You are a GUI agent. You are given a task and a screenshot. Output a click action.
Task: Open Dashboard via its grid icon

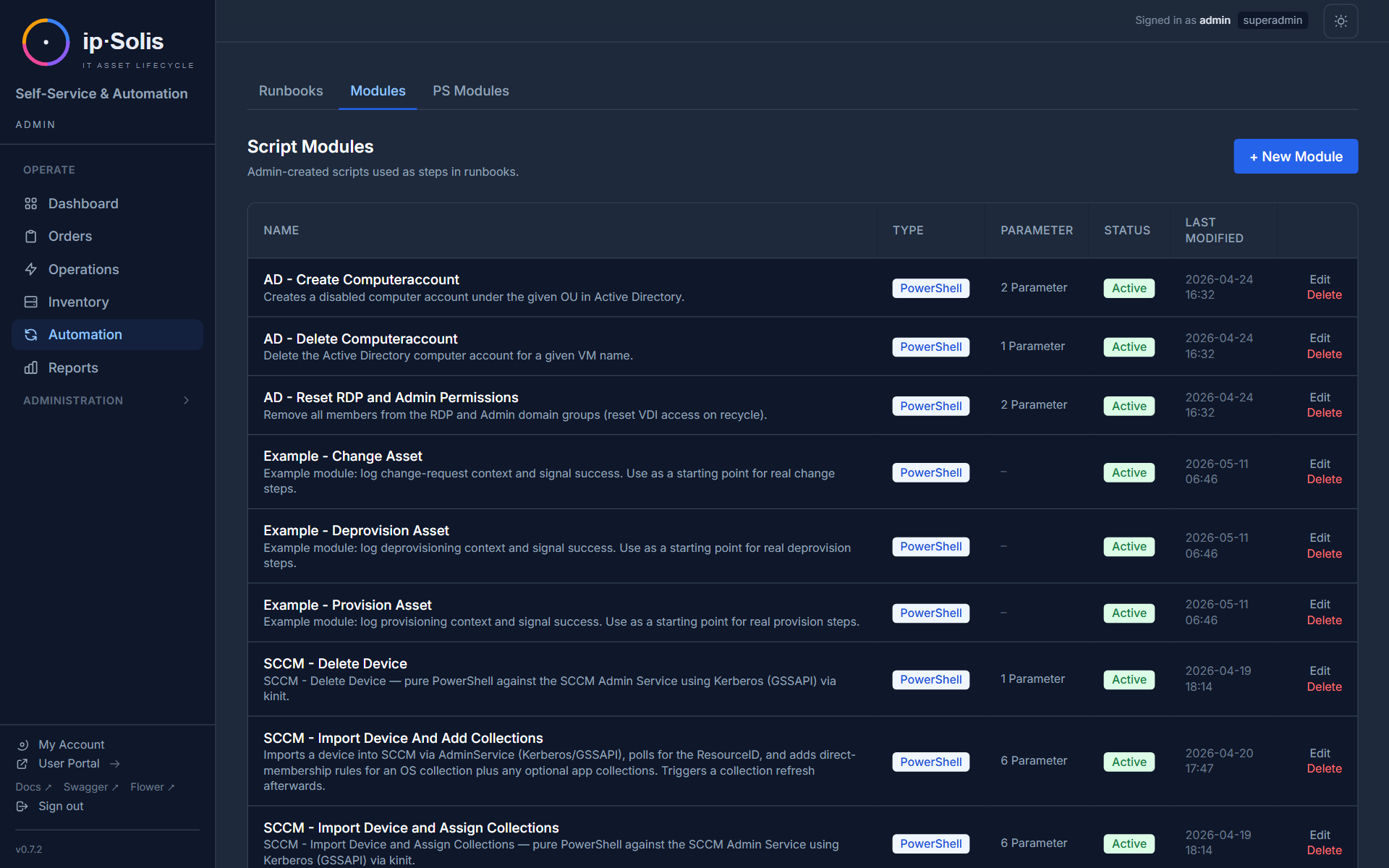point(30,204)
